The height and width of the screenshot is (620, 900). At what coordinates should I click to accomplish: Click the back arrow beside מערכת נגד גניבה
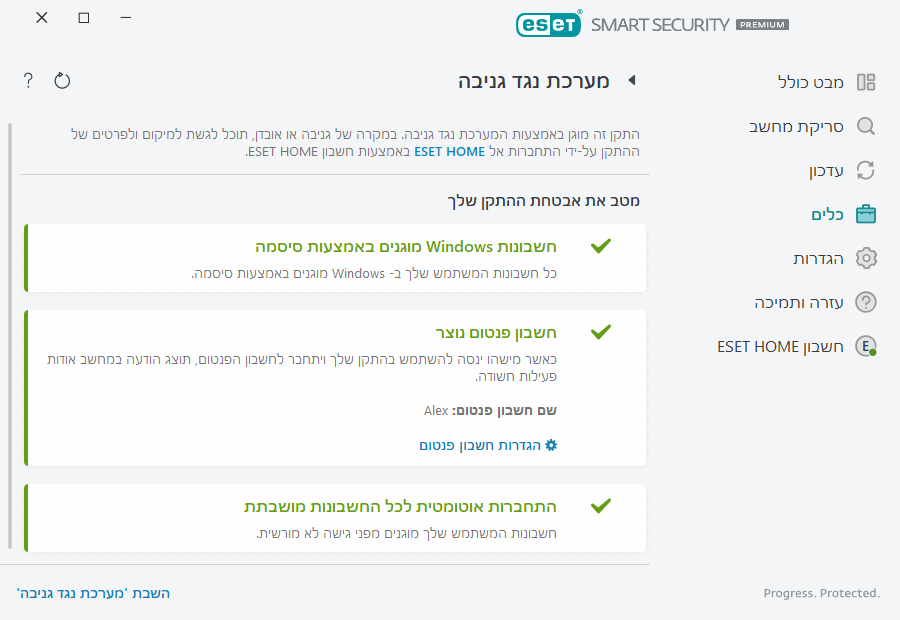pos(632,81)
